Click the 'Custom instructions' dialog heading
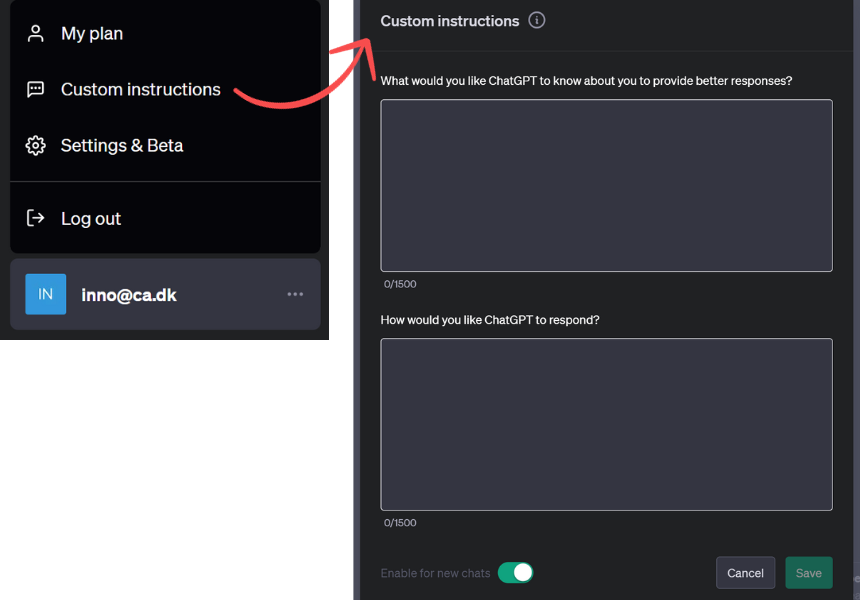The height and width of the screenshot is (600, 860). click(450, 21)
